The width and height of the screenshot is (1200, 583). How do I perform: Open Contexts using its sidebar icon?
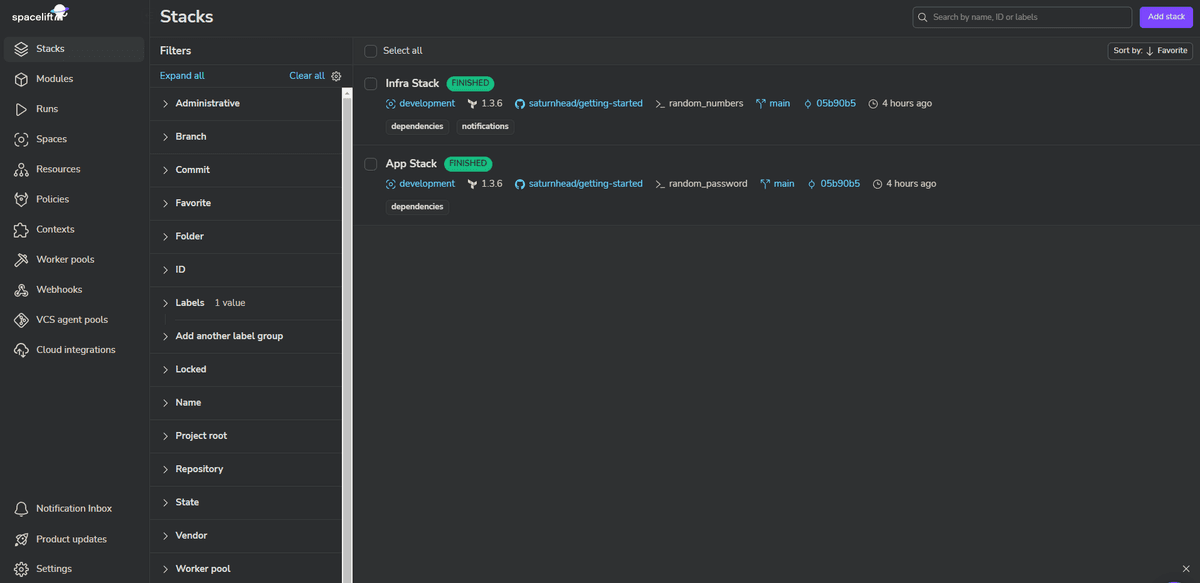(x=21, y=229)
